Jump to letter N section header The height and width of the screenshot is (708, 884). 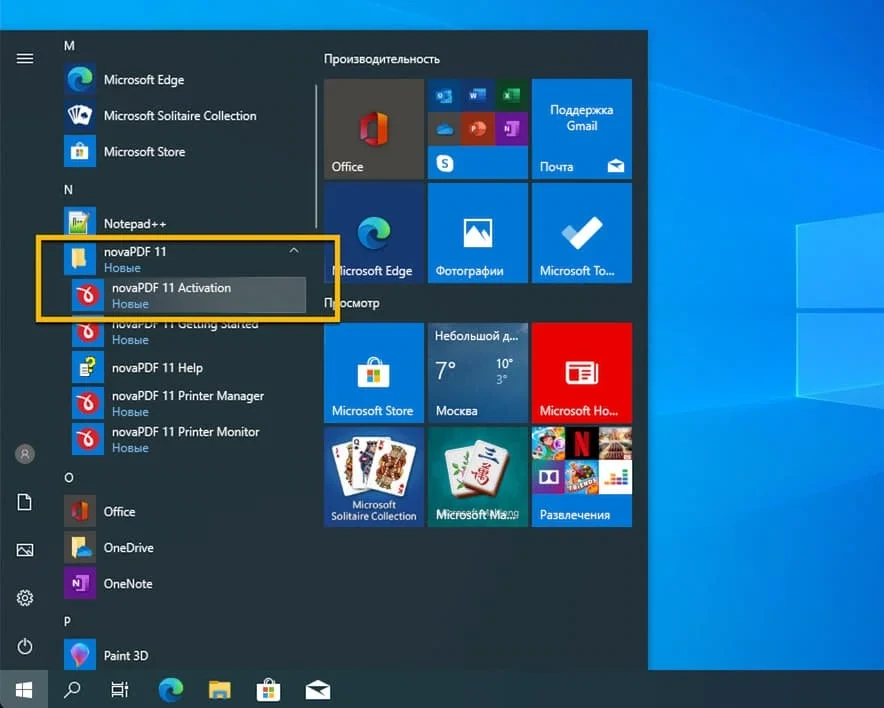tap(68, 189)
